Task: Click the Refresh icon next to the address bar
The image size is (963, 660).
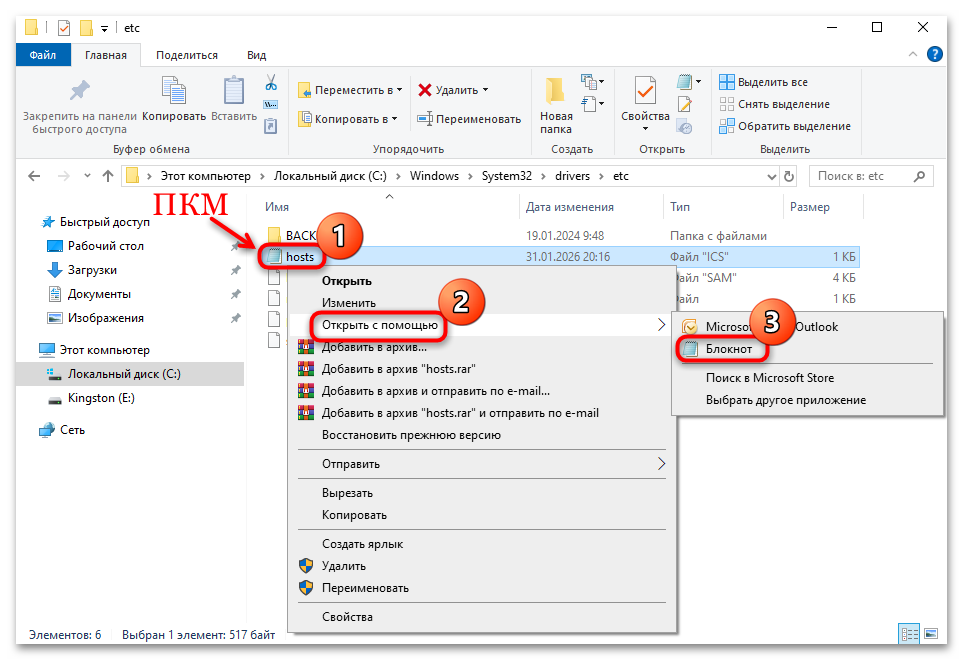Action: pyautogui.click(x=789, y=176)
